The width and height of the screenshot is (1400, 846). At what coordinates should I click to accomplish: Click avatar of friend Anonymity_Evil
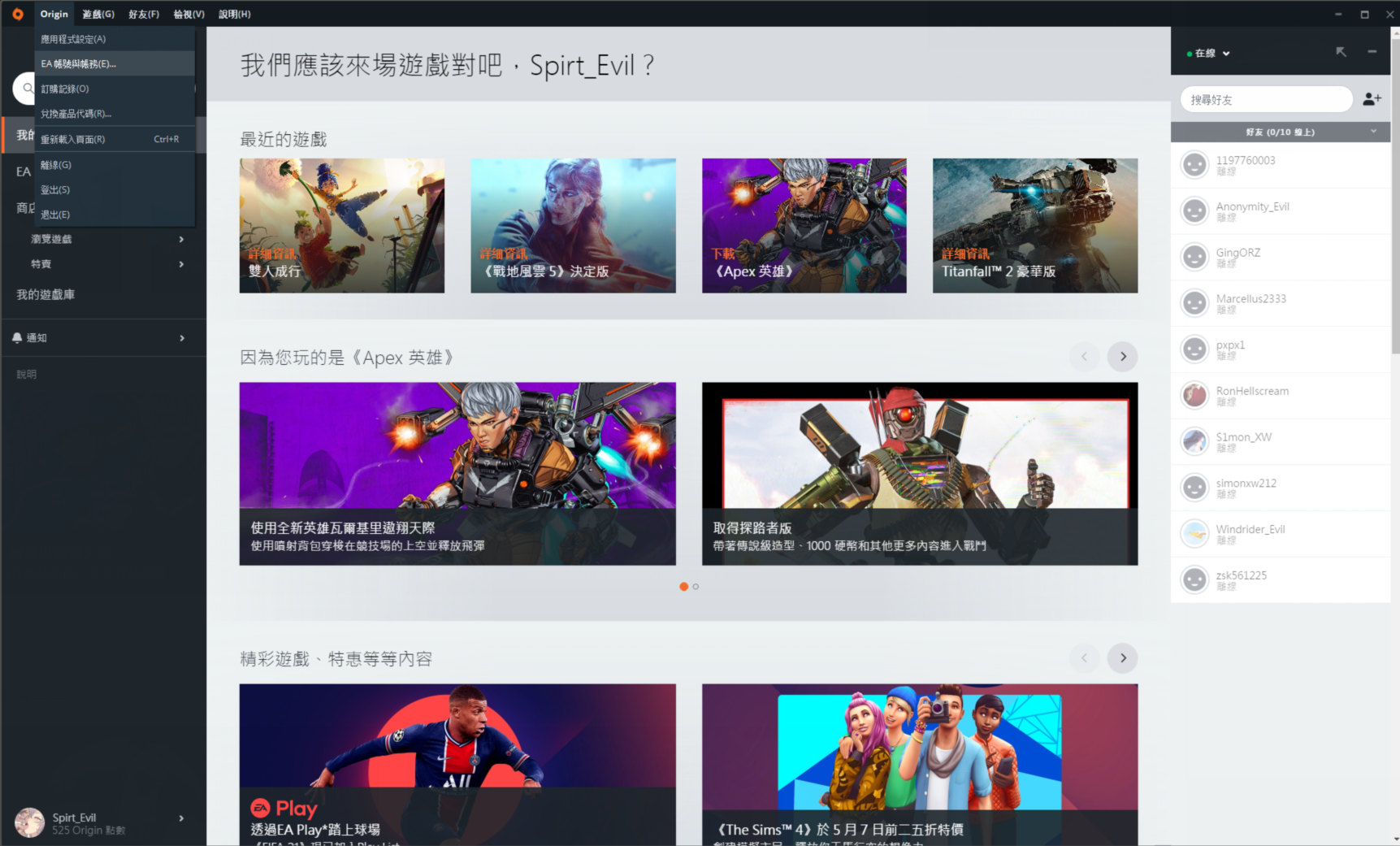[x=1194, y=211]
